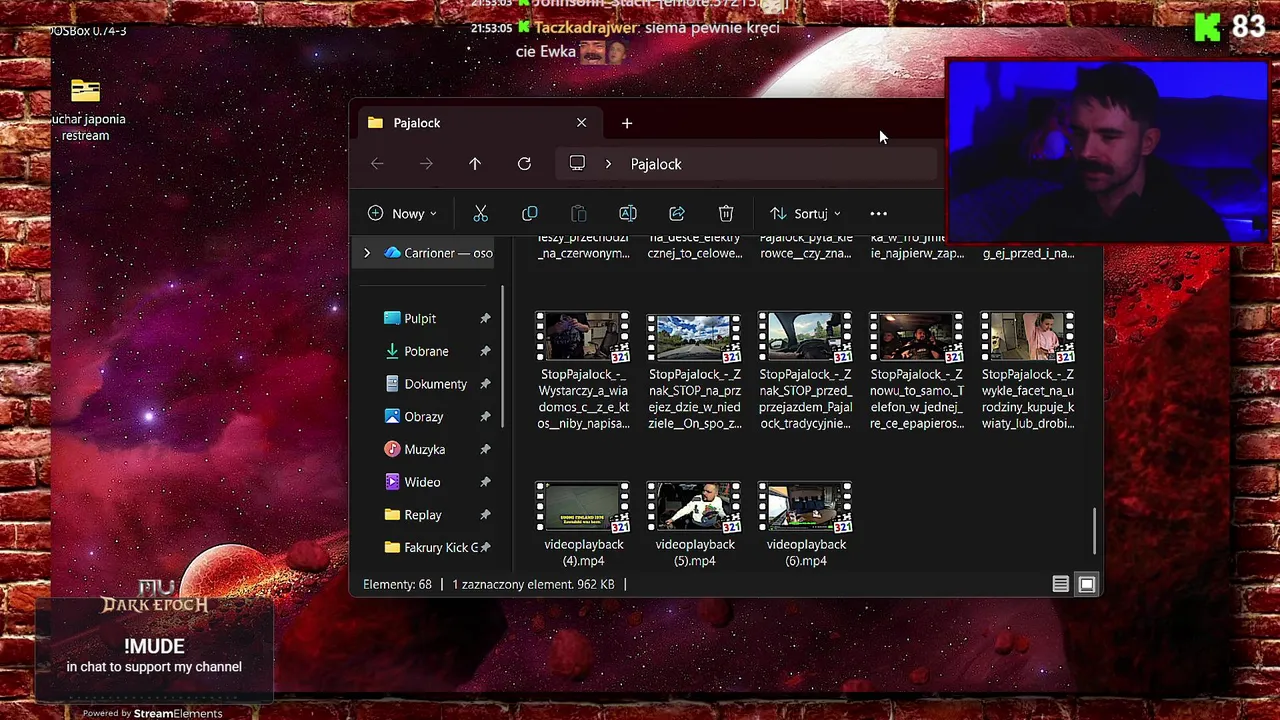Open Obrazy in the sidebar
The height and width of the screenshot is (720, 1280).
coord(425,416)
